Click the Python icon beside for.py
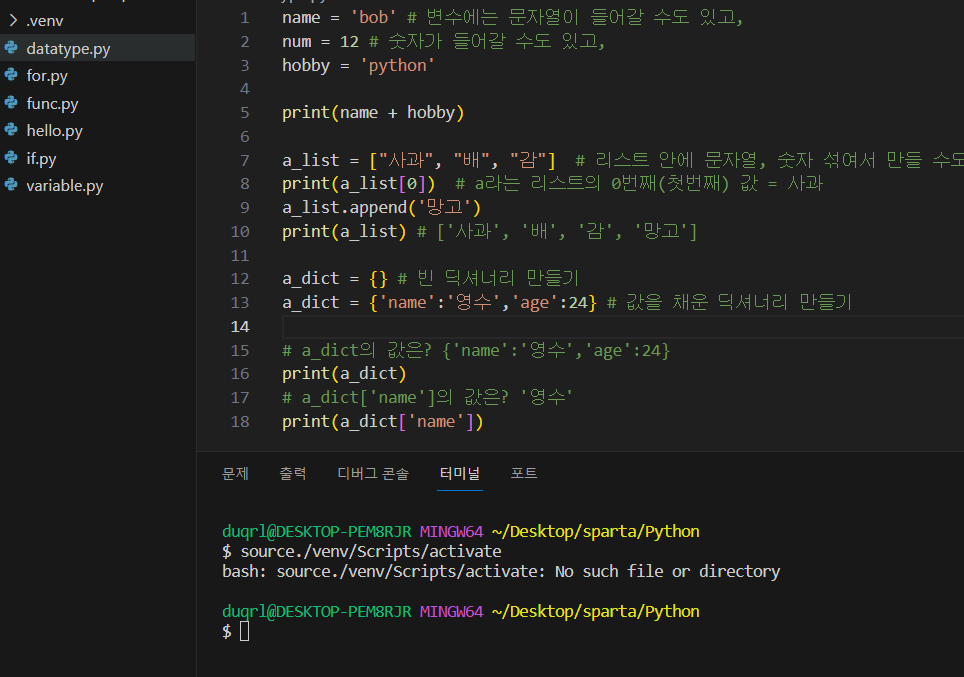The width and height of the screenshot is (964, 677). point(11,75)
